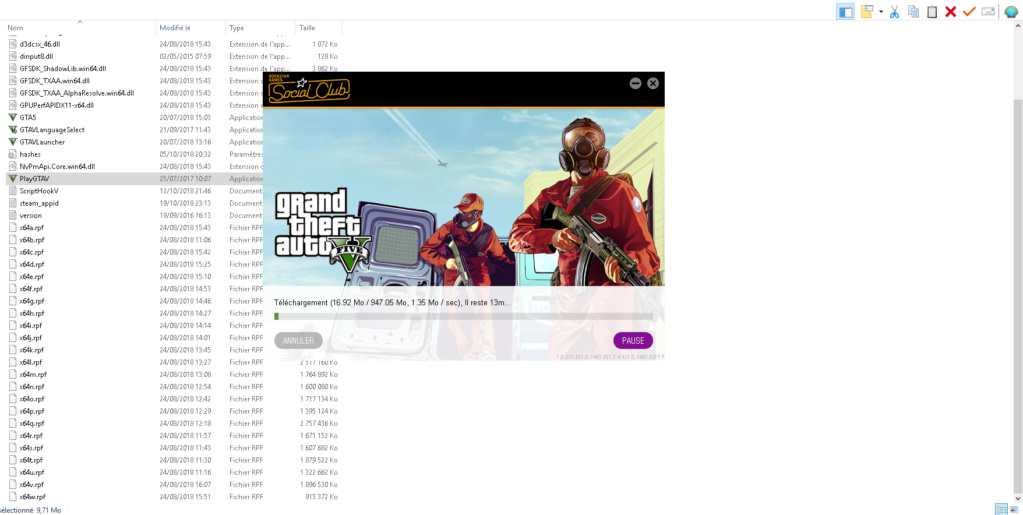Click the scrollbar up arrow at the window's right edge
The height and width of the screenshot is (515, 1023).
click(1018, 25)
